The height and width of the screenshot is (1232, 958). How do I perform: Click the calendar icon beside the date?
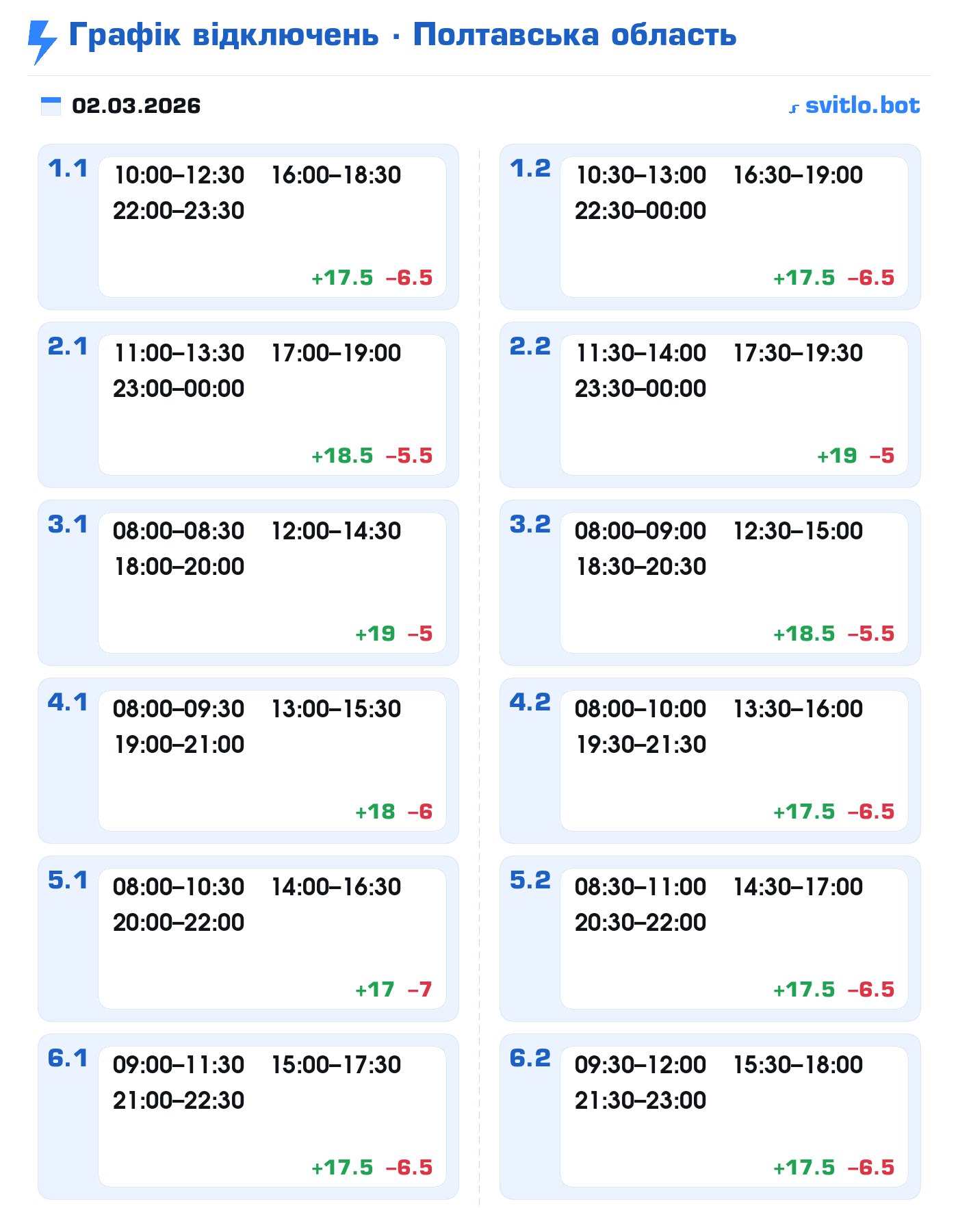click(x=51, y=106)
